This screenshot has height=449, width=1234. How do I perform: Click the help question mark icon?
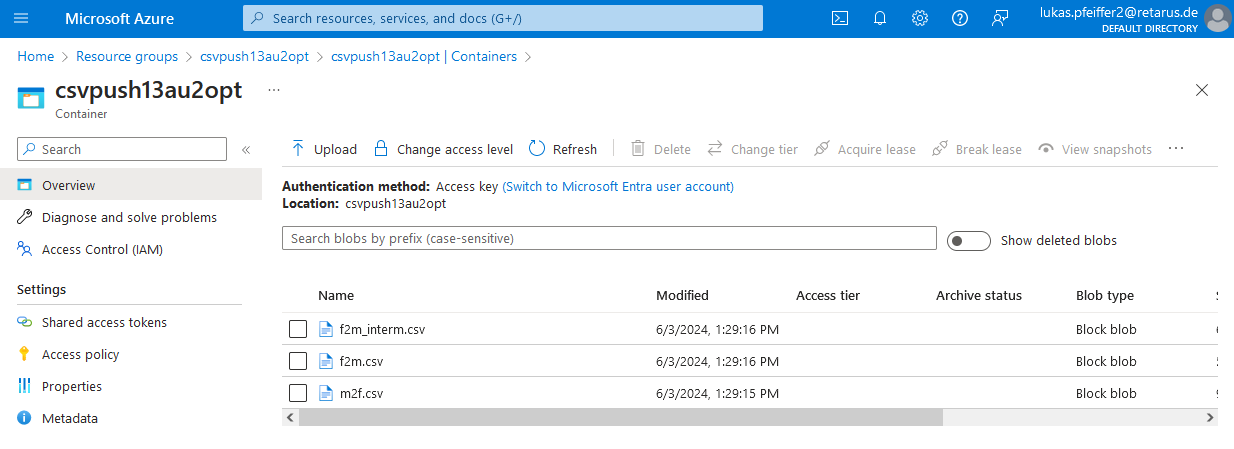960,18
